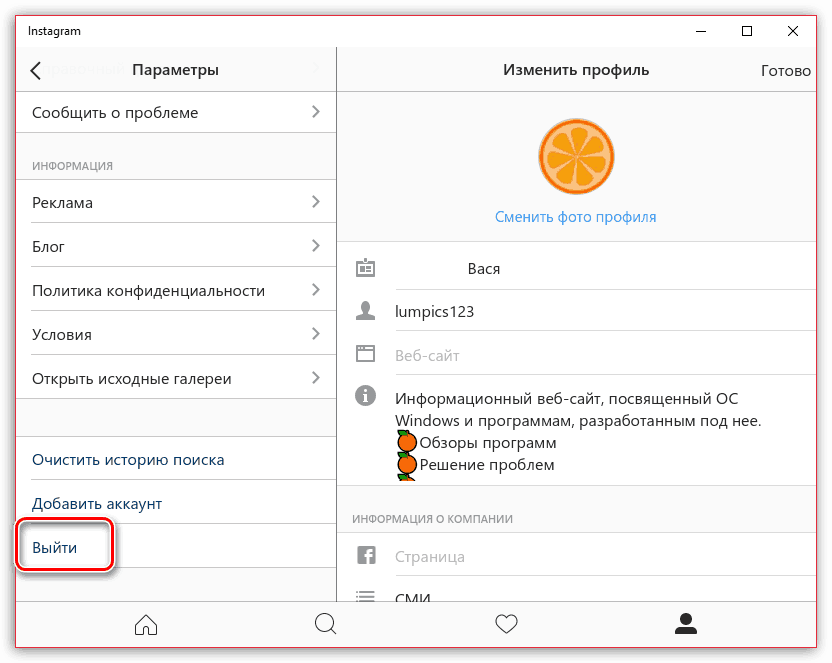832x663 pixels.
Task: Click the username person icon
Action: pos(365,311)
